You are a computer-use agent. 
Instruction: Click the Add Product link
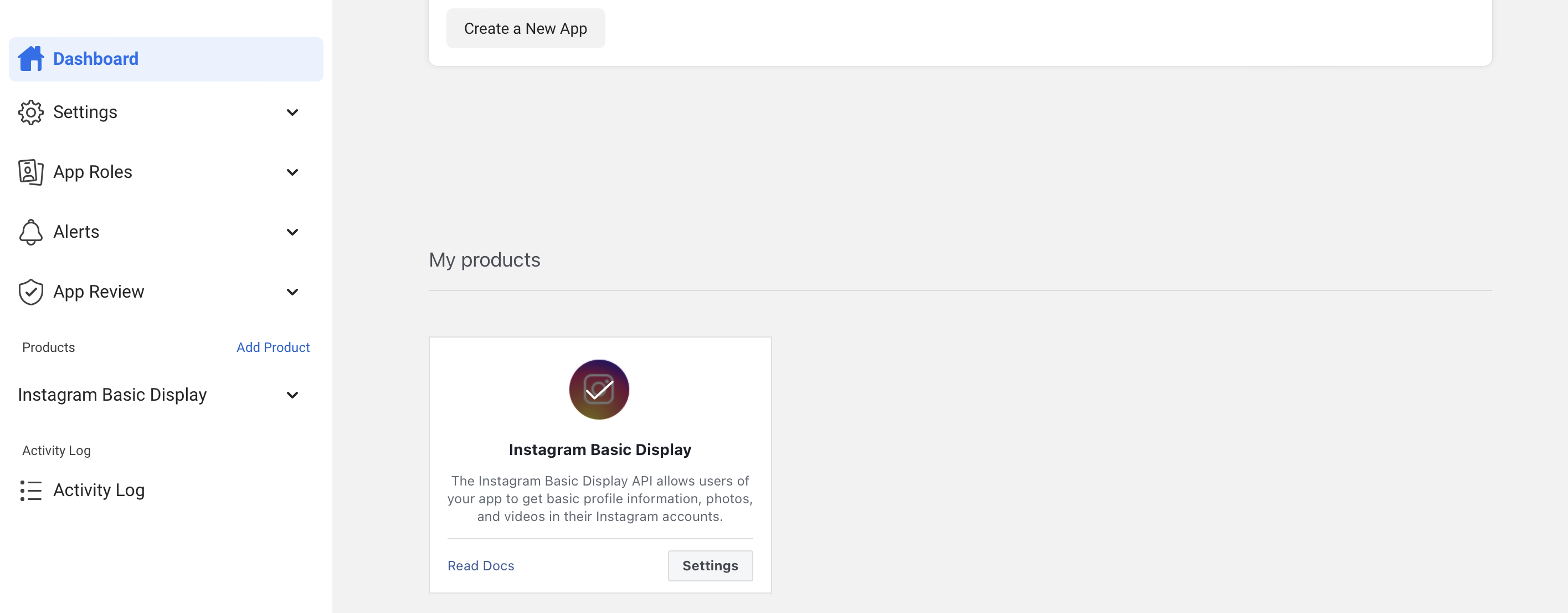[273, 348]
